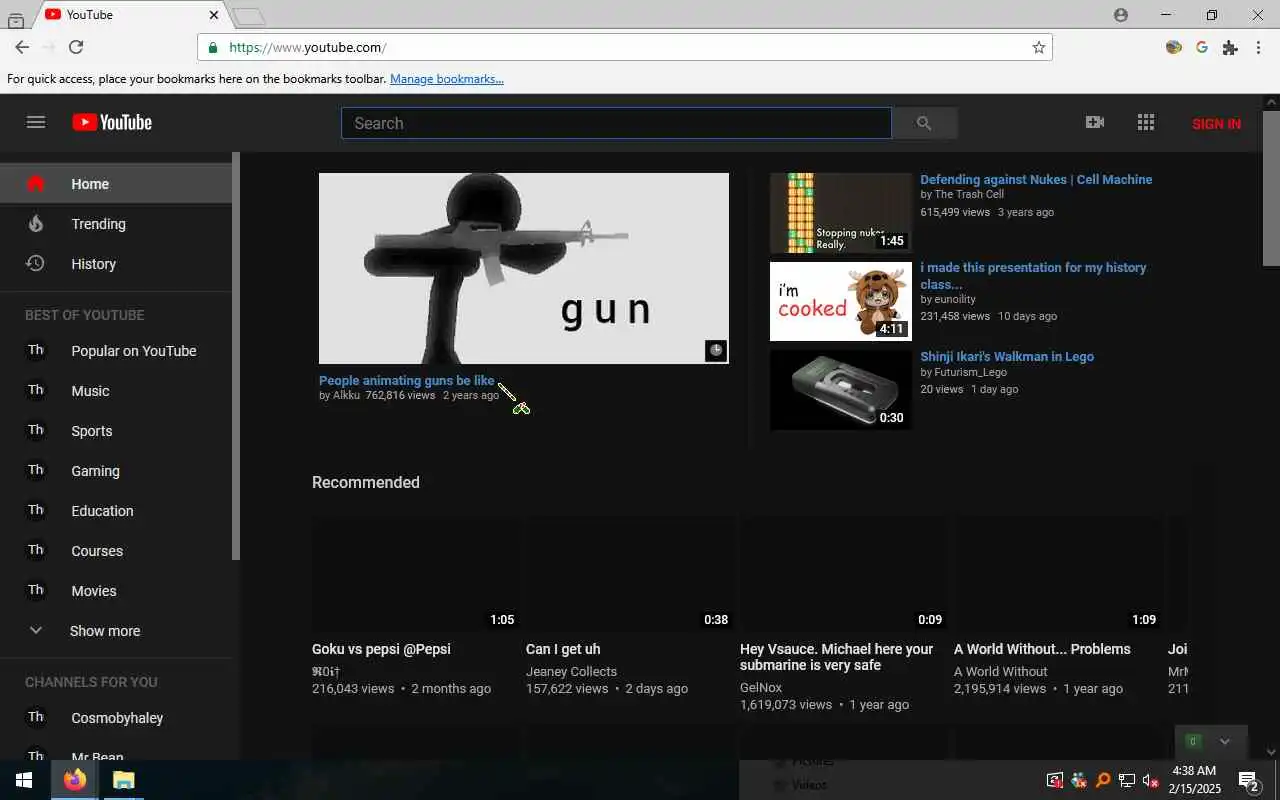
Task: Click the Trending flame icon
Action: 36,223
